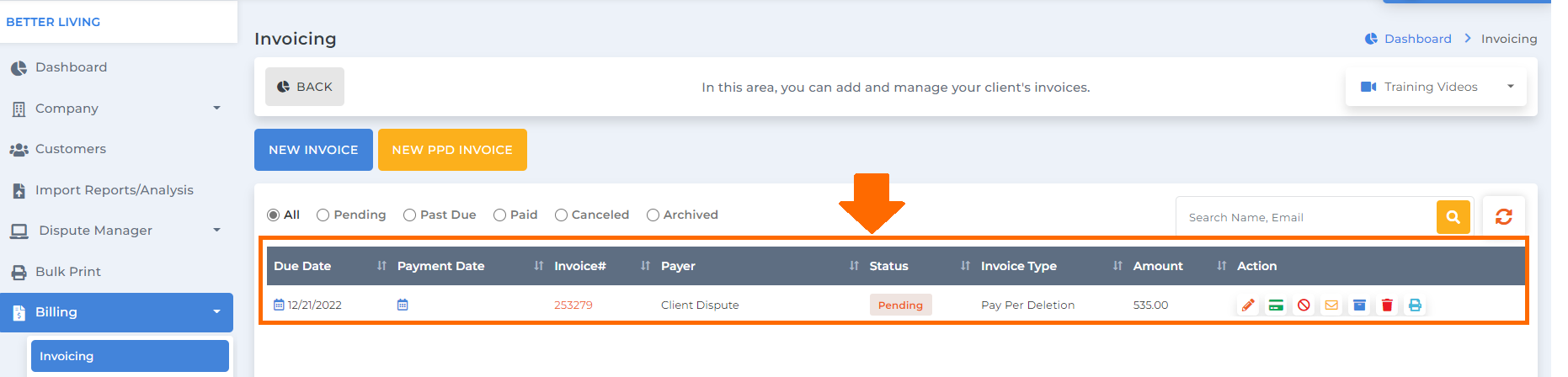The image size is (1568, 377).
Task: Archive the invoice with the blue box icon
Action: tap(1359, 305)
